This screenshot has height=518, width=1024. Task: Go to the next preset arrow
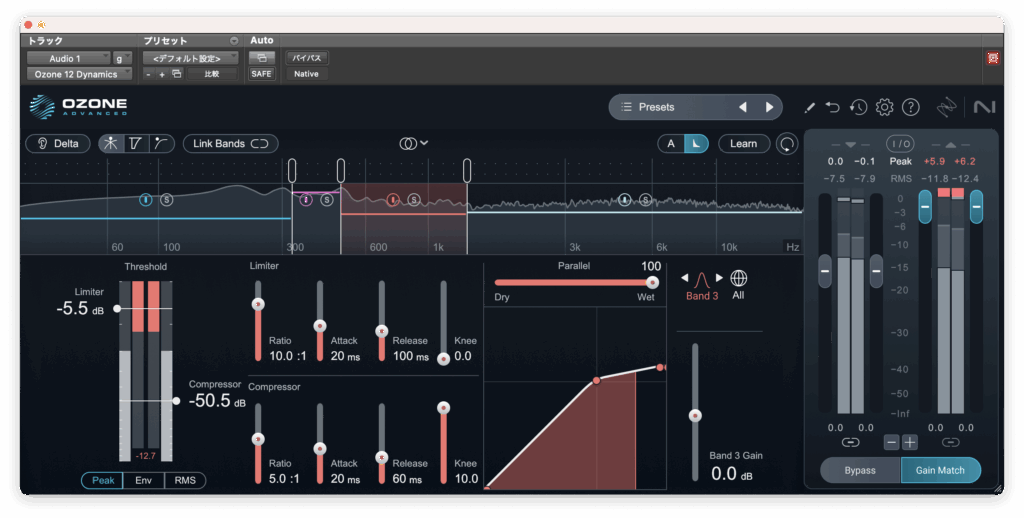769,107
